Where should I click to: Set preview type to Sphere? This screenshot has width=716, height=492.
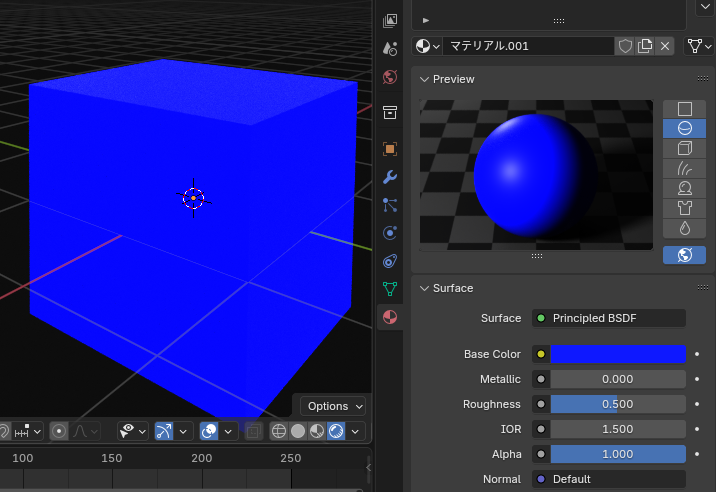pyautogui.click(x=684, y=129)
